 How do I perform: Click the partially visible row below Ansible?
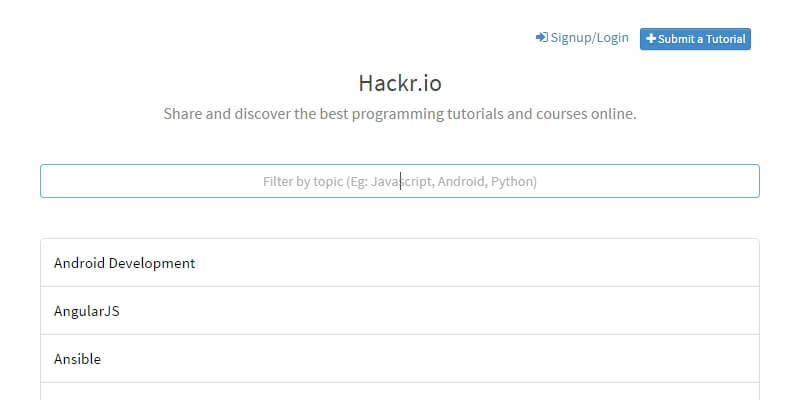tap(400, 392)
